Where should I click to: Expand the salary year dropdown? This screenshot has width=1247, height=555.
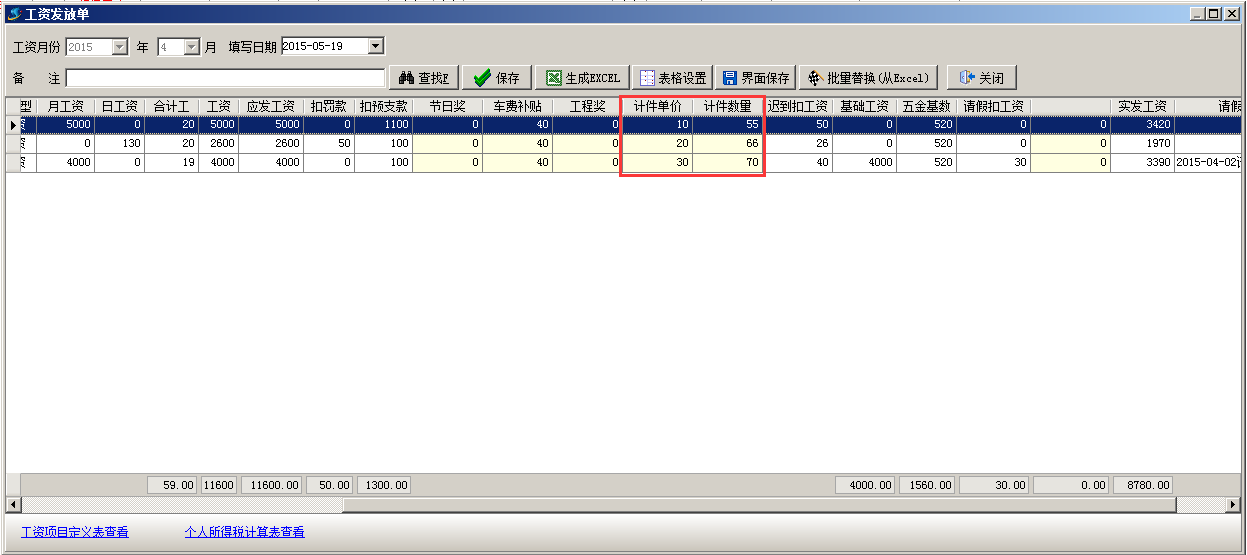(120, 47)
